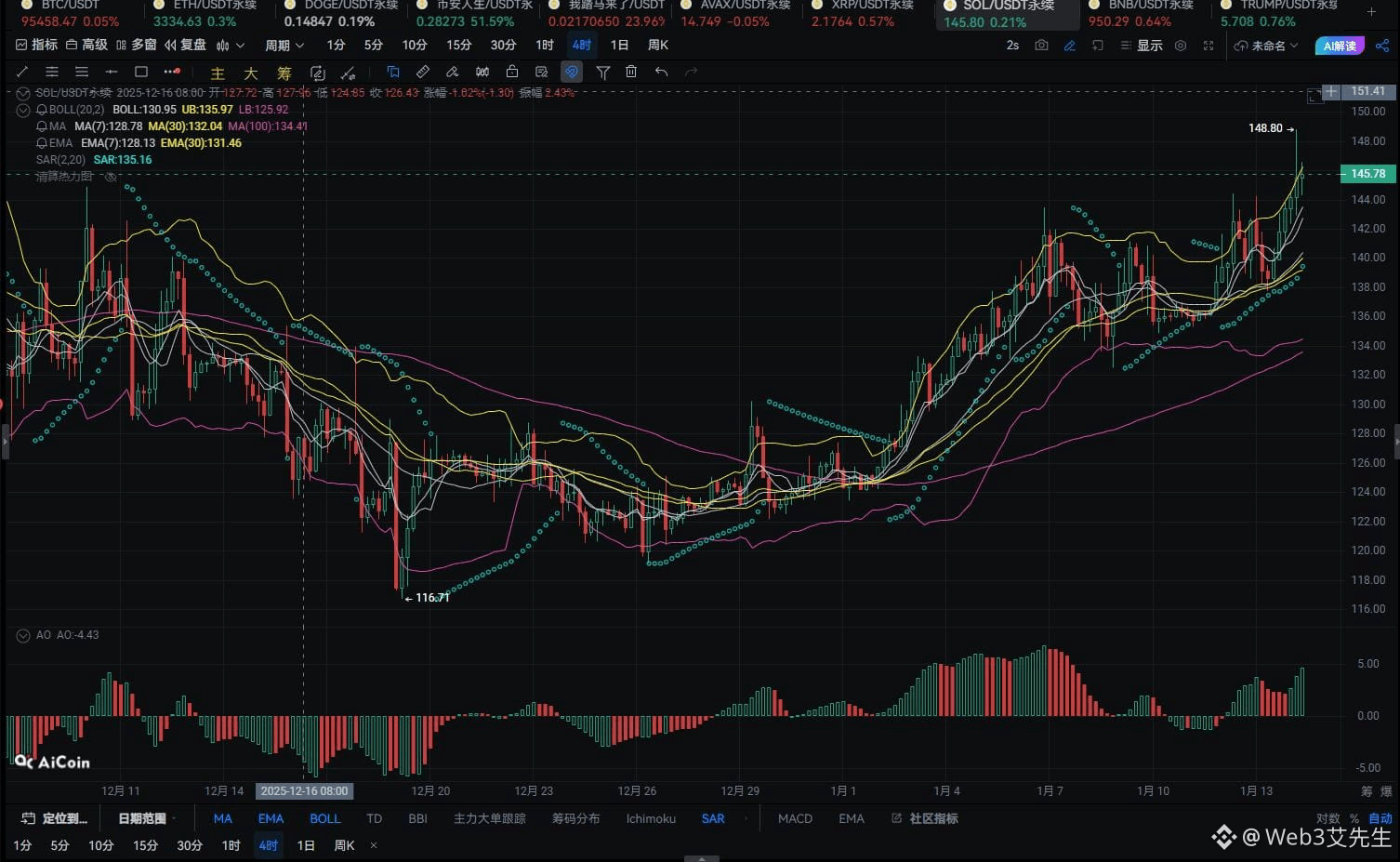This screenshot has width=1400, height=862.
Task: Take a chart screenshot with camera icon
Action: point(1041,45)
